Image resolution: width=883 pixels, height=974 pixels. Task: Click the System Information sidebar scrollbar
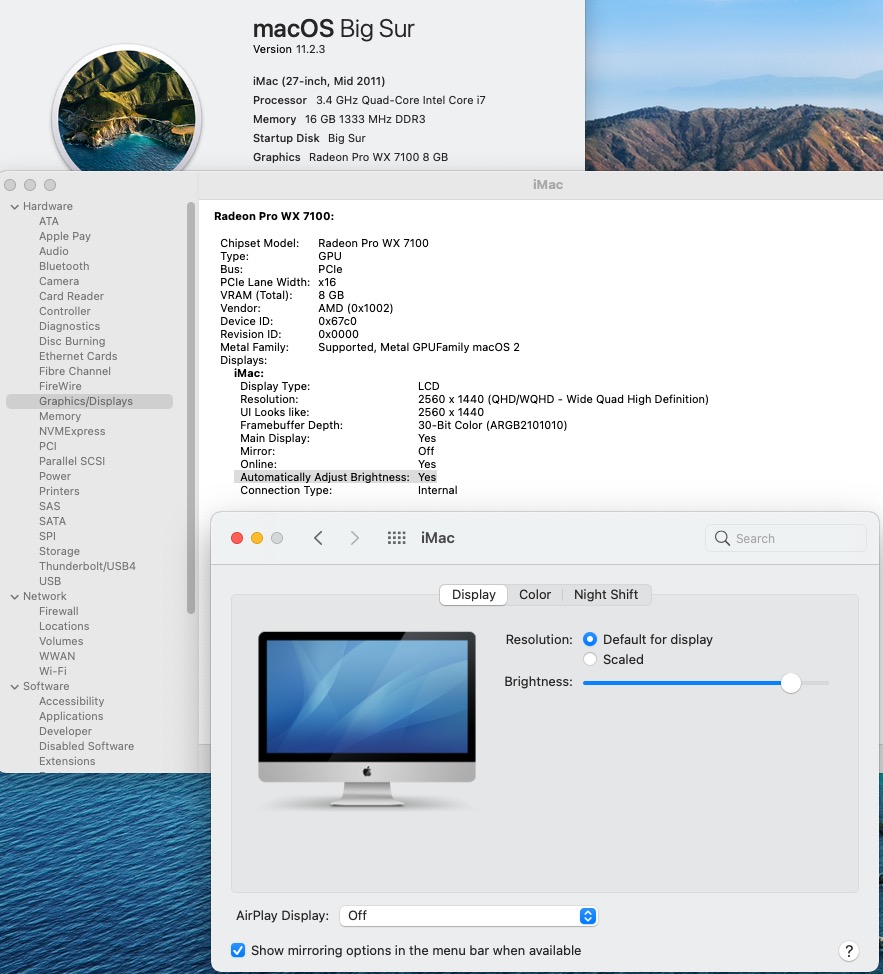pos(191,407)
